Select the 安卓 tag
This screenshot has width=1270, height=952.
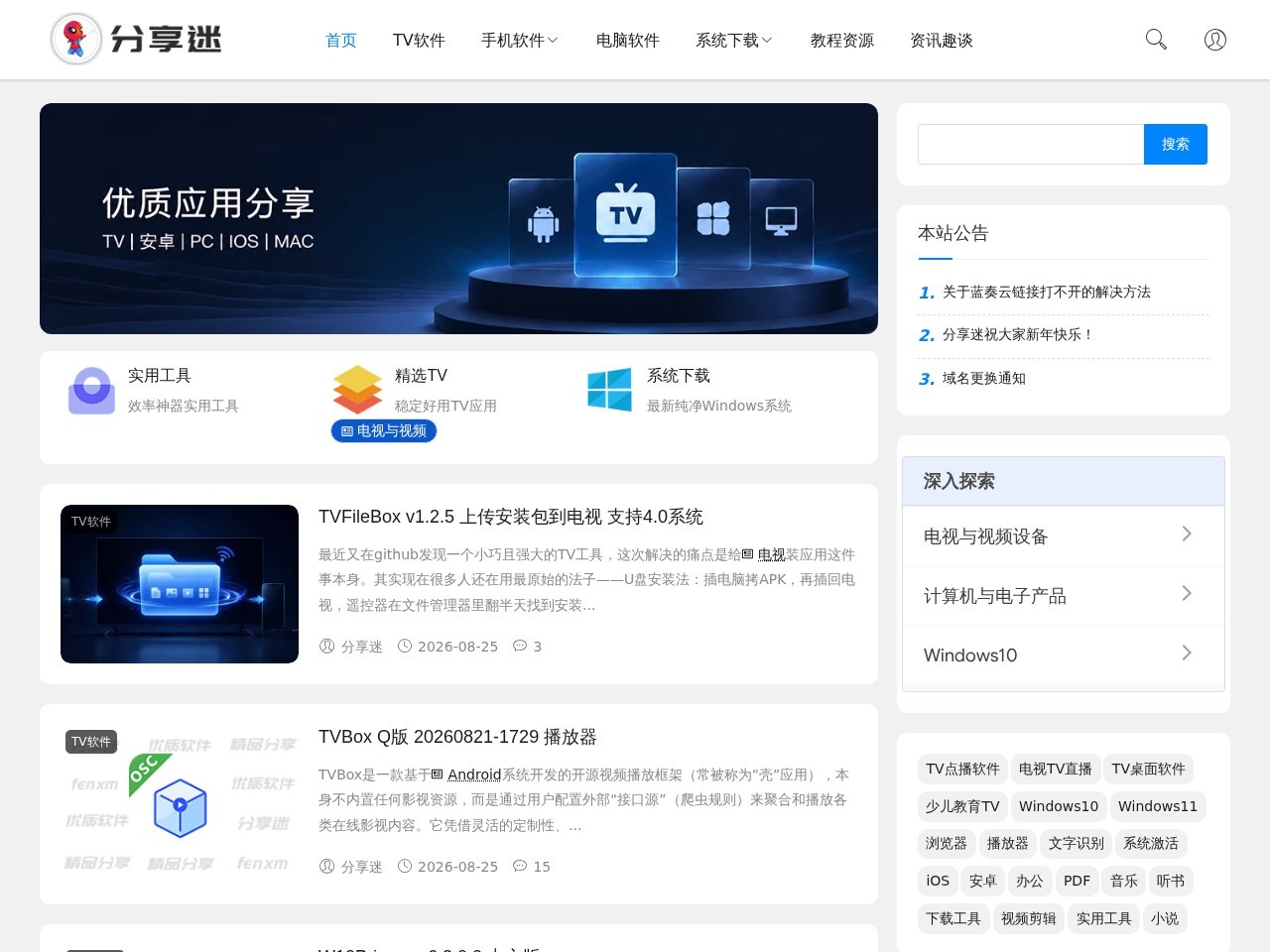[983, 881]
